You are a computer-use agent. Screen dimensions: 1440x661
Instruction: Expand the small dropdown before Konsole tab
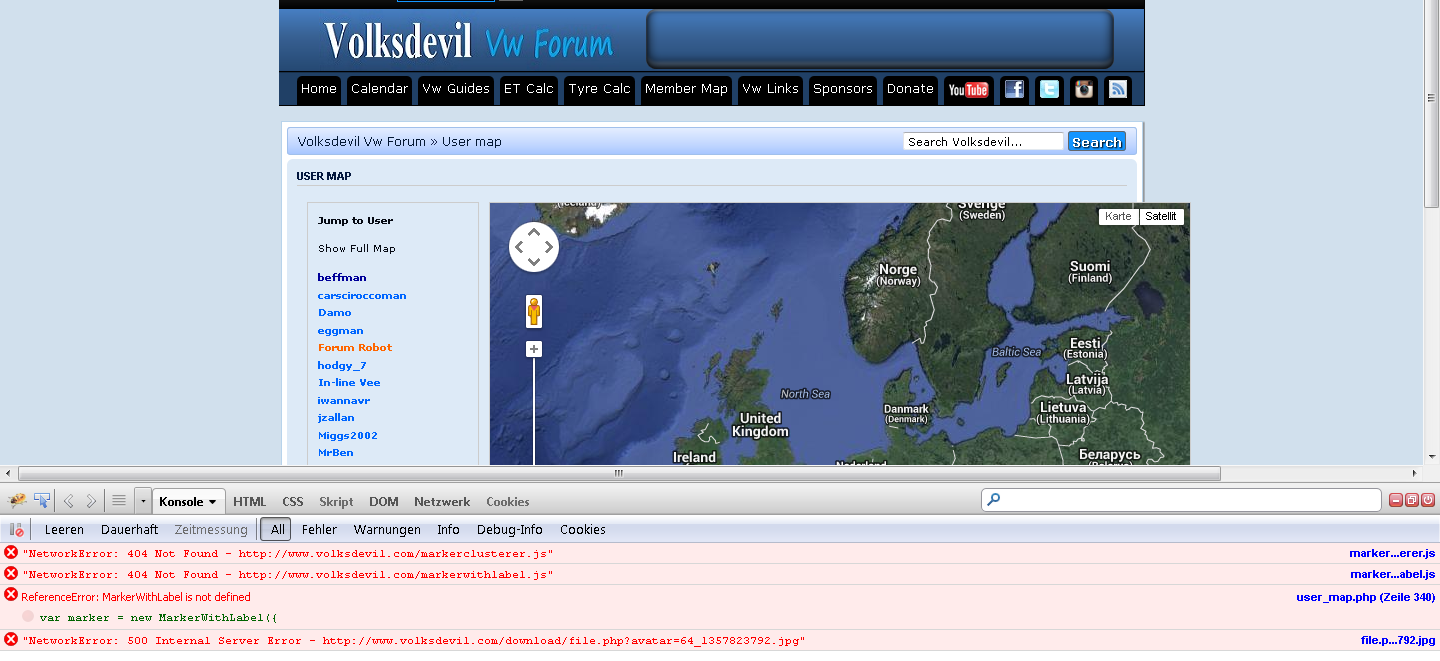[x=143, y=501]
